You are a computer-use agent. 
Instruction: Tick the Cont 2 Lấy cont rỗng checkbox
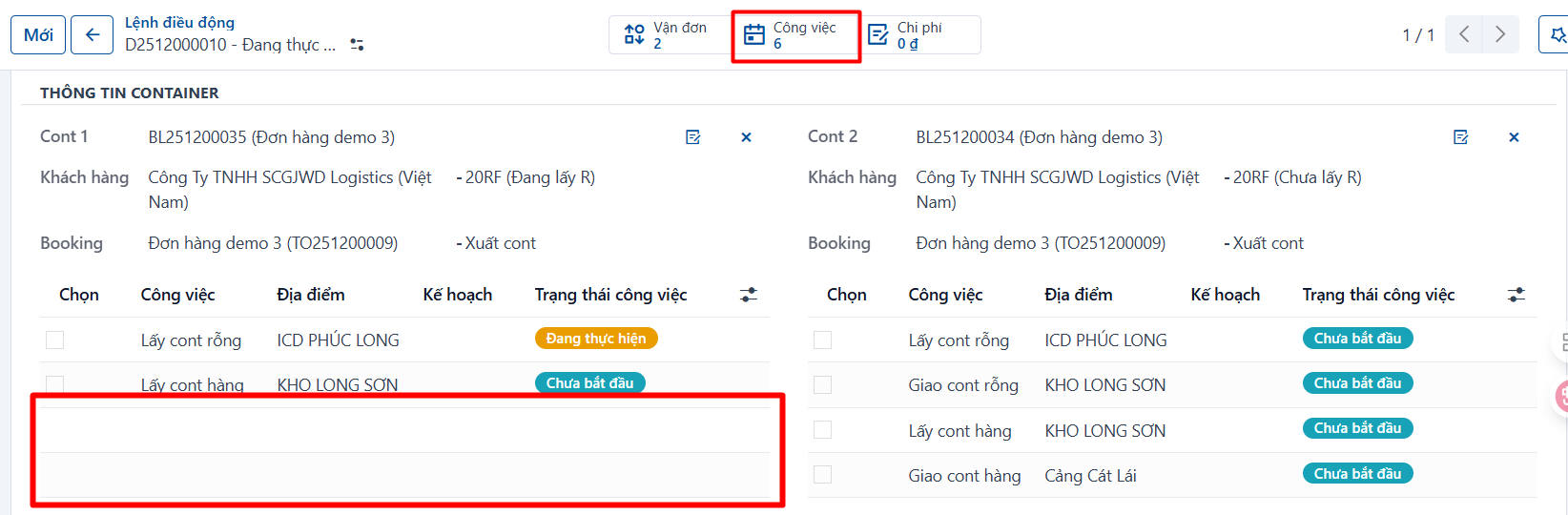[x=822, y=340]
